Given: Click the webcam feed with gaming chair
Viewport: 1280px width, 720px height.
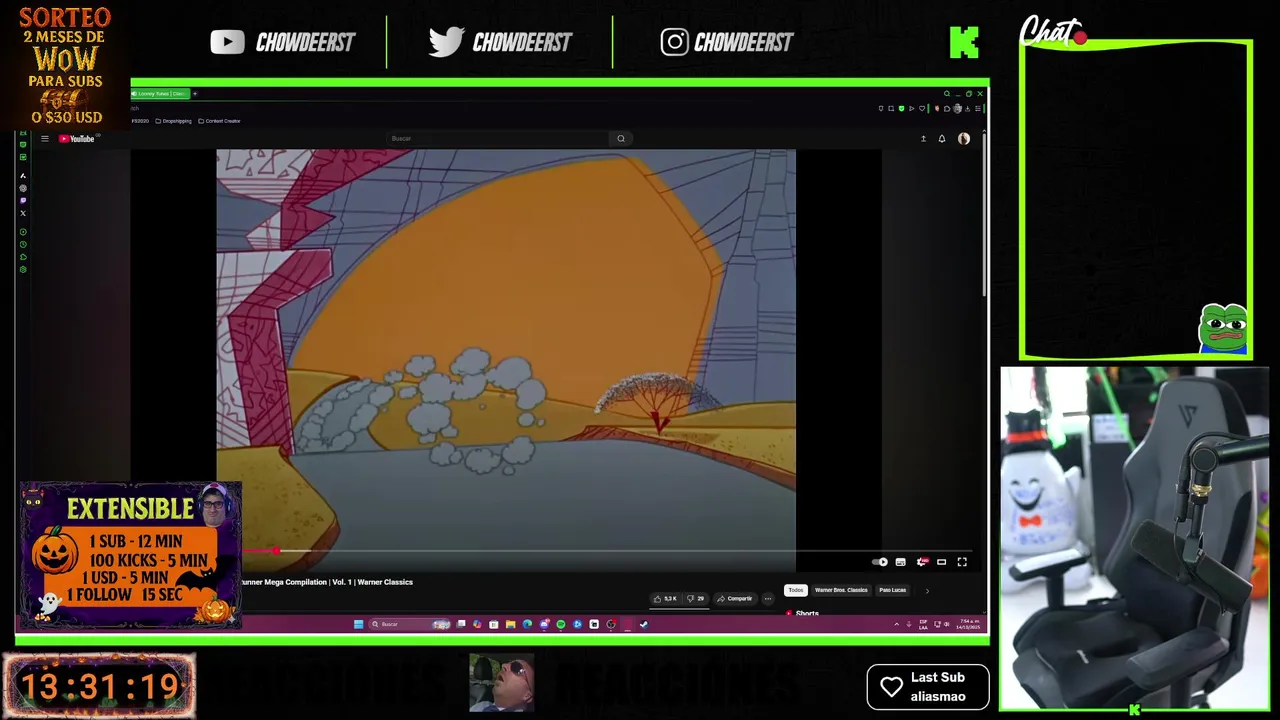Looking at the screenshot, I should (x=1135, y=540).
